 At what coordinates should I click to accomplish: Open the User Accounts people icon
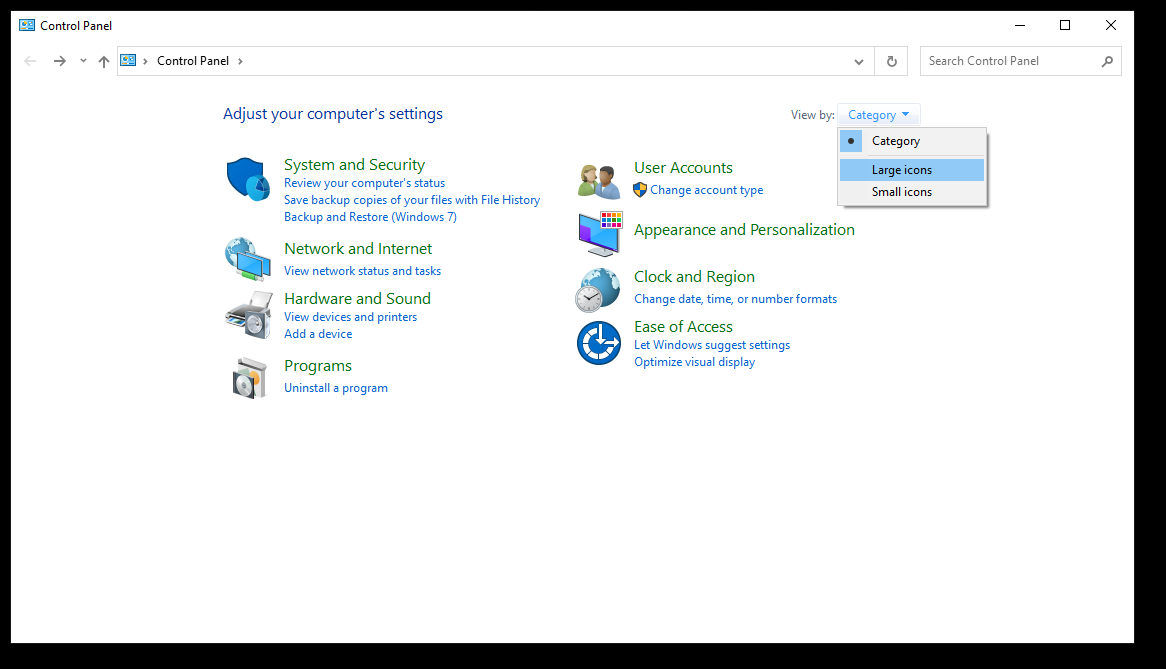click(599, 182)
